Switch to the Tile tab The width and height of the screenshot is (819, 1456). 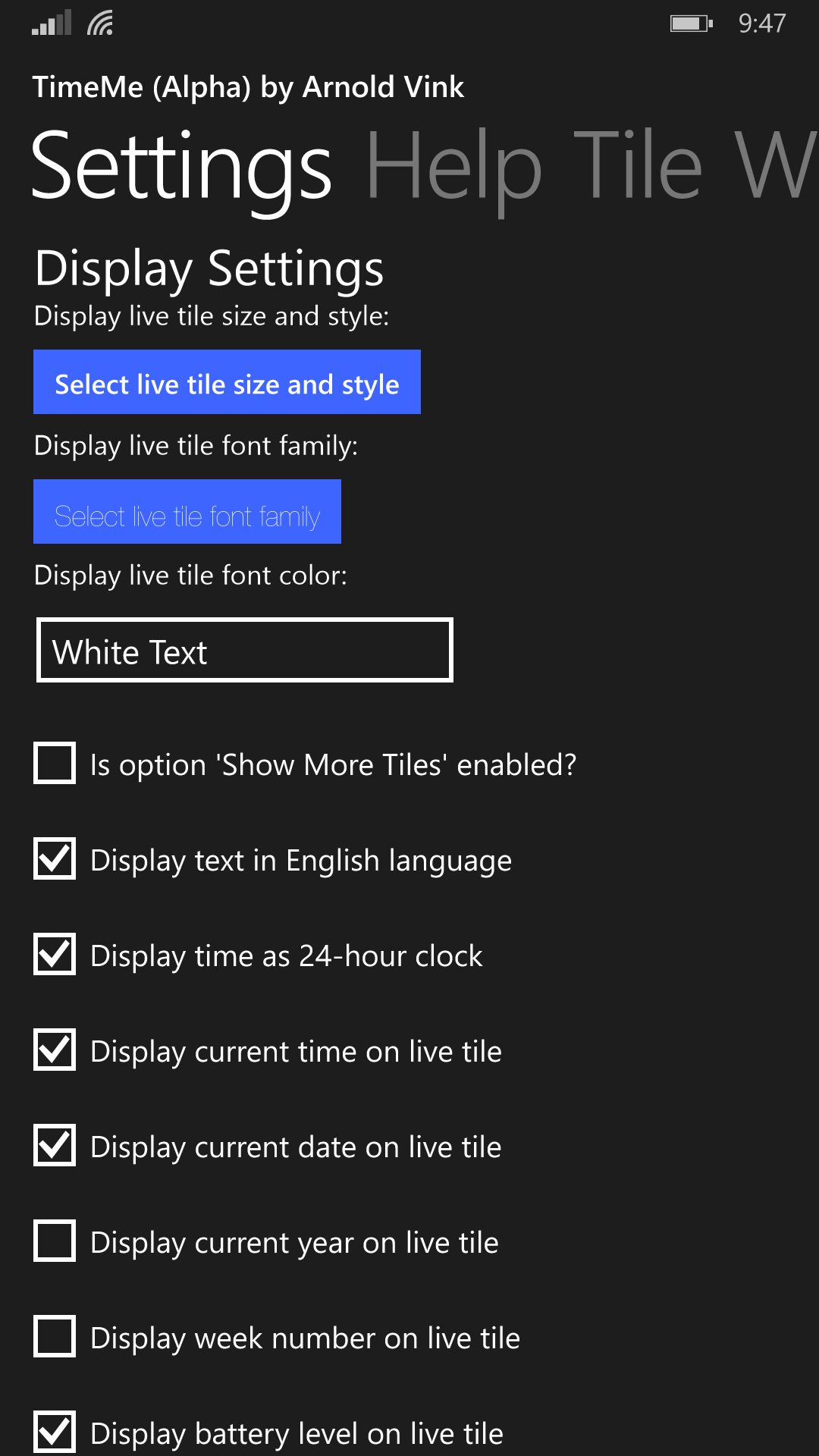pyautogui.click(x=638, y=167)
